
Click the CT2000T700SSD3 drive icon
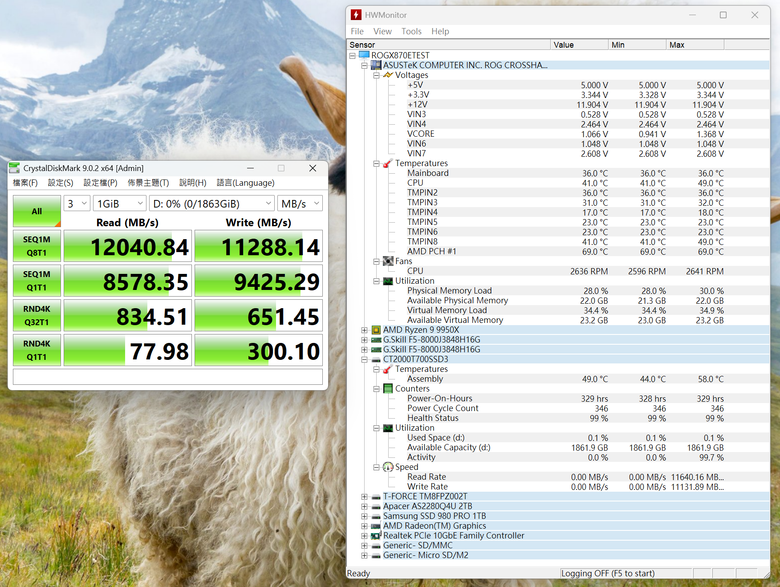[376, 360]
